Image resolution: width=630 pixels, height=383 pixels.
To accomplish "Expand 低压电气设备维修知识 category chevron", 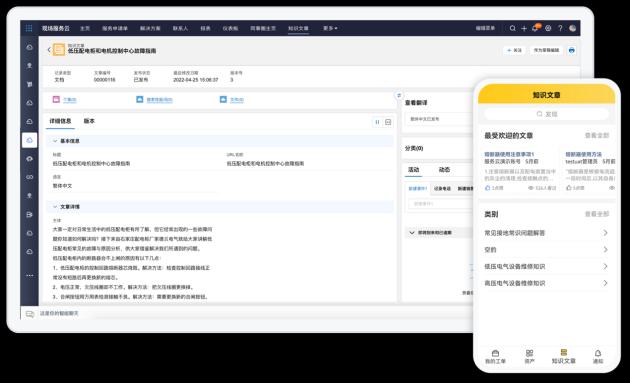I will pyautogui.click(x=605, y=266).
